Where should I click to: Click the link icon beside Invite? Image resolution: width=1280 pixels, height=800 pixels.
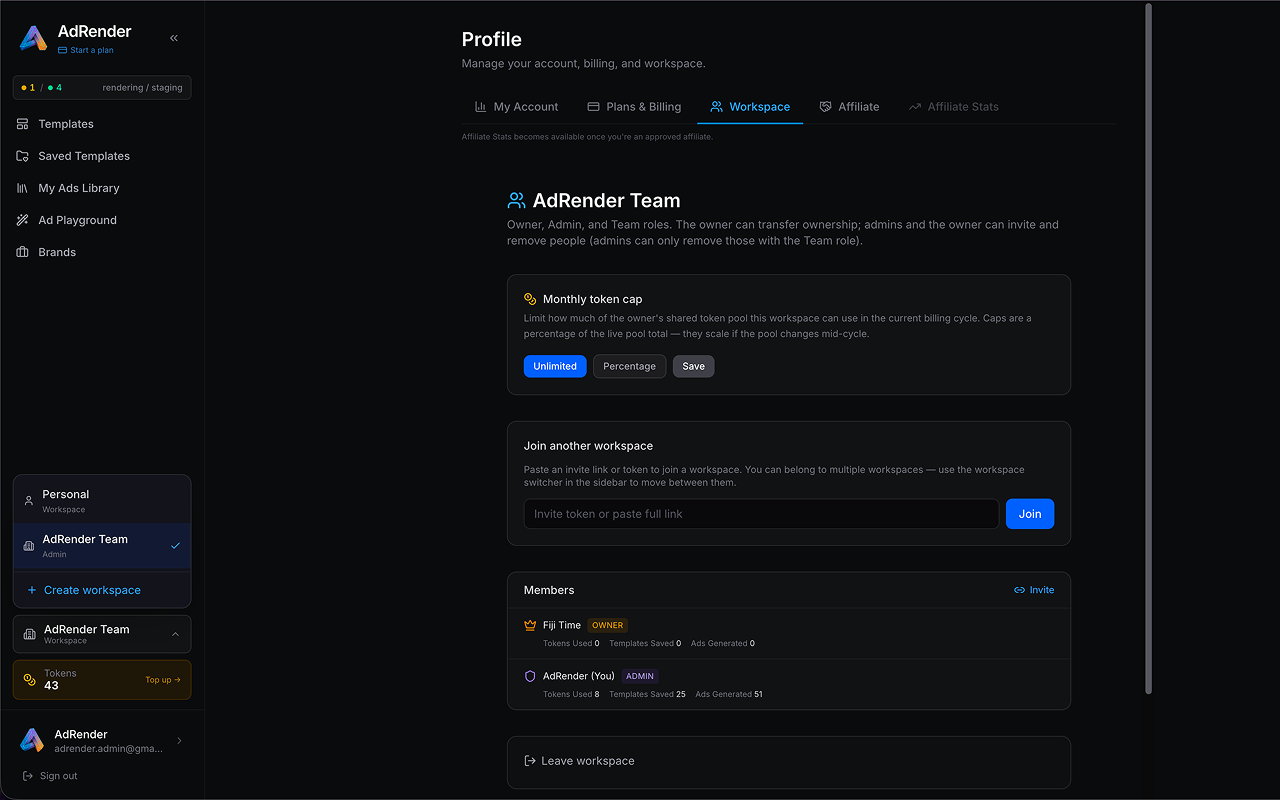1019,590
